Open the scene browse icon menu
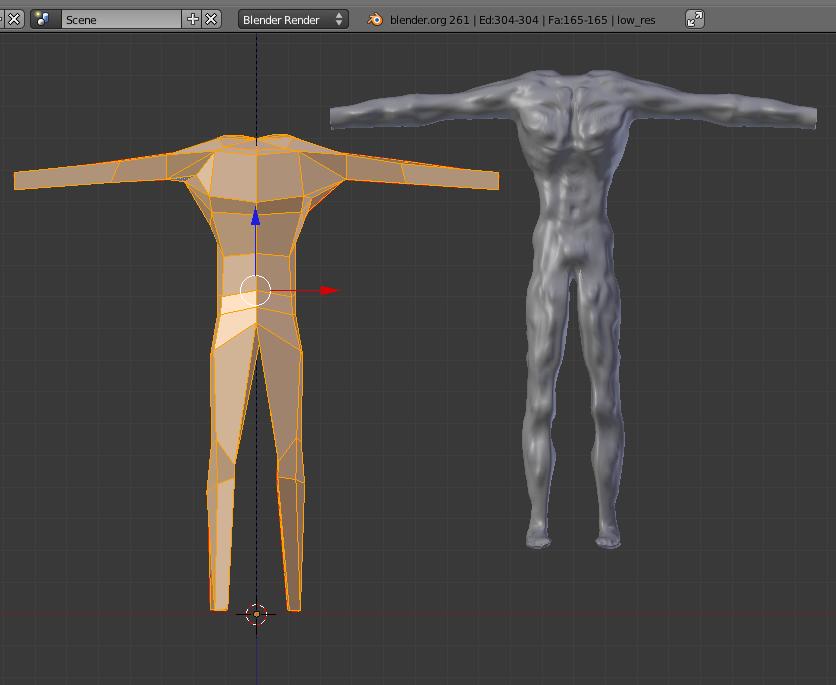The image size is (836, 685). (x=44, y=19)
